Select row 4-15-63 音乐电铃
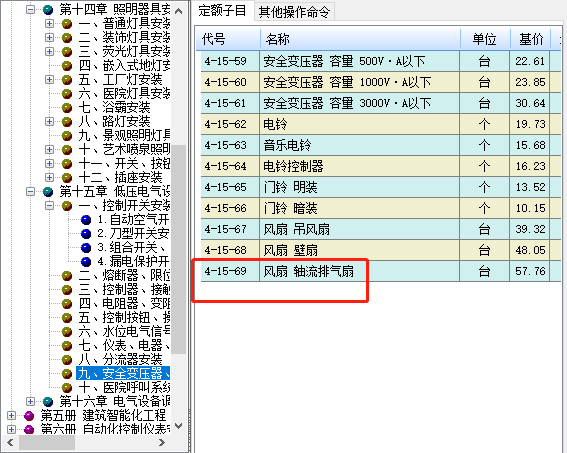 [380, 145]
